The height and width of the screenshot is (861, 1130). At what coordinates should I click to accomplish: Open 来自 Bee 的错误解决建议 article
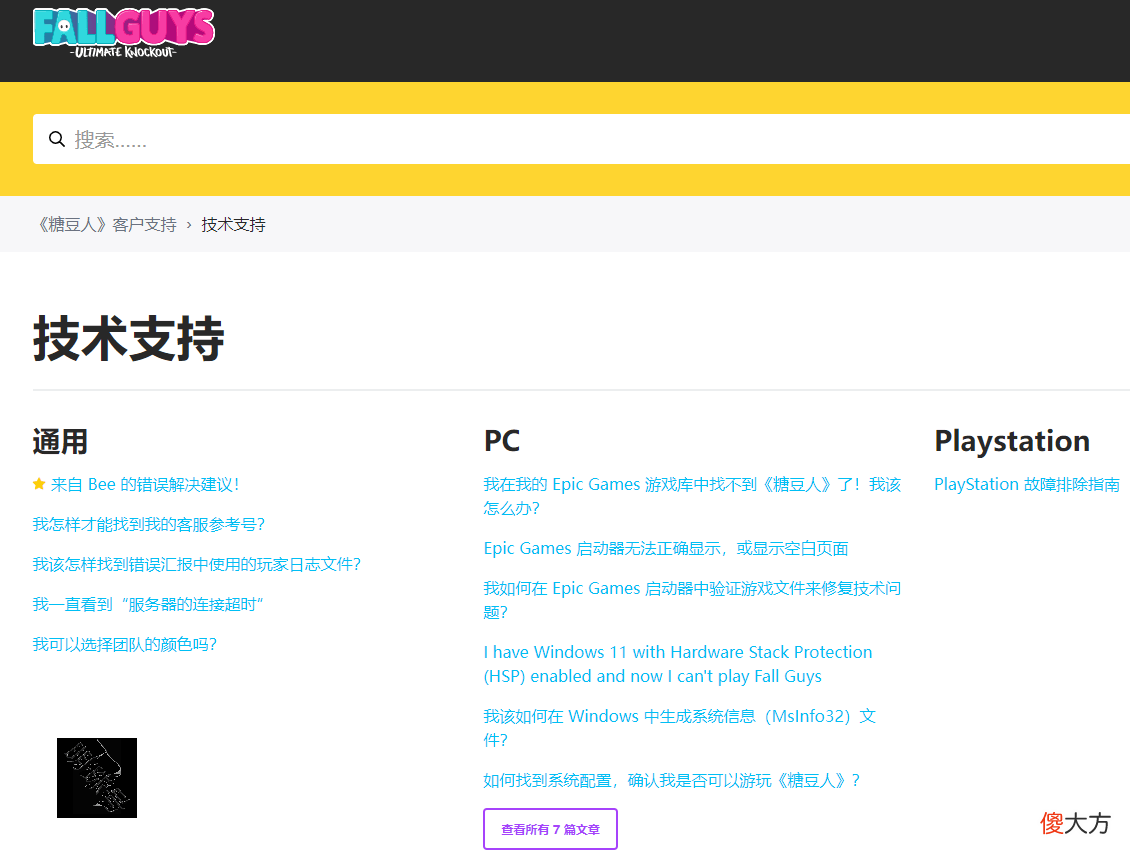click(x=144, y=485)
